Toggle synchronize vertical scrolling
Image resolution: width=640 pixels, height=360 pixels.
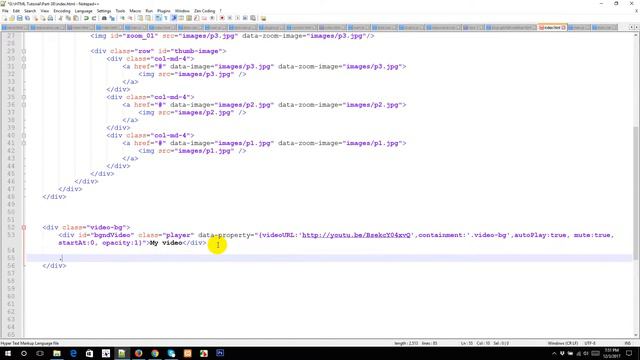[x=140, y=18]
